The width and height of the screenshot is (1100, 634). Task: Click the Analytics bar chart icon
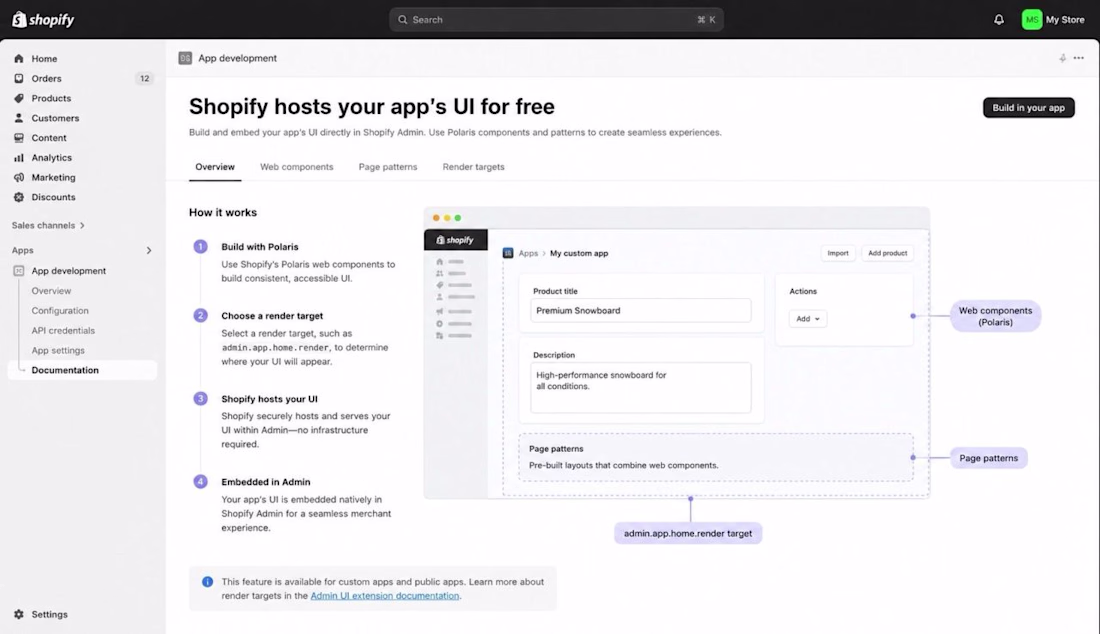point(19,158)
